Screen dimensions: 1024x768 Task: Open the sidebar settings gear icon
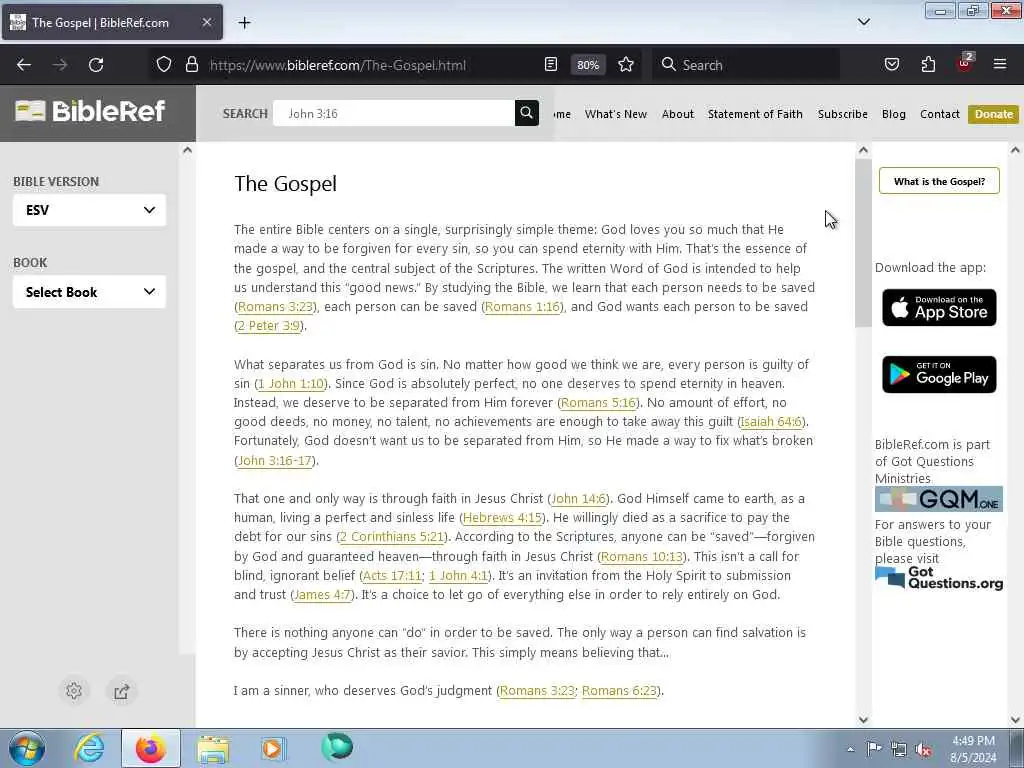[74, 691]
